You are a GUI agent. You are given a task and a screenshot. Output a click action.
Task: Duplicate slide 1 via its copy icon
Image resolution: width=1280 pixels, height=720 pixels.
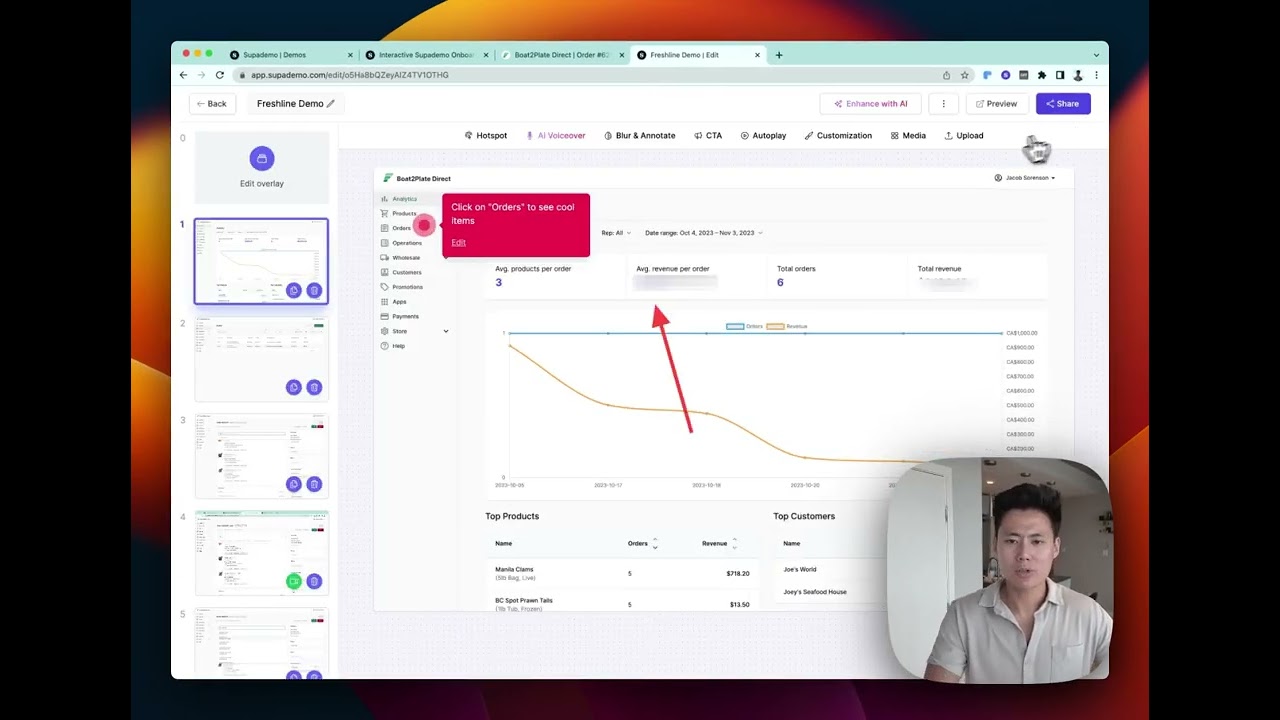293,290
